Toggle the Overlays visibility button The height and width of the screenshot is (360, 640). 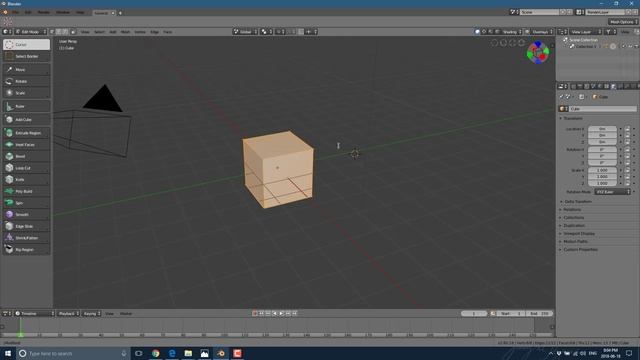(527, 32)
